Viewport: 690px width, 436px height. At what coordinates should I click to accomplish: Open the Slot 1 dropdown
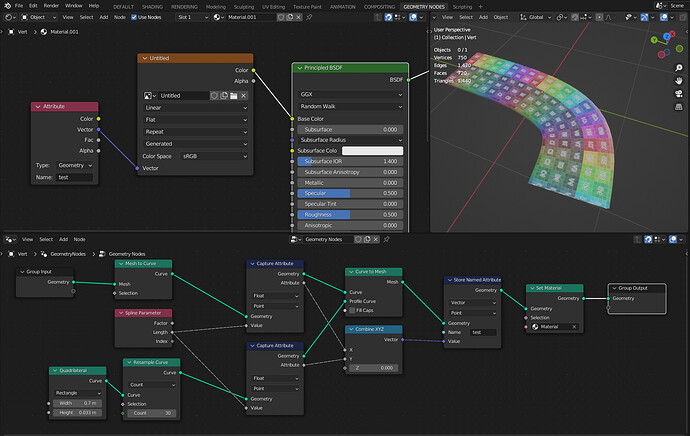(192, 17)
